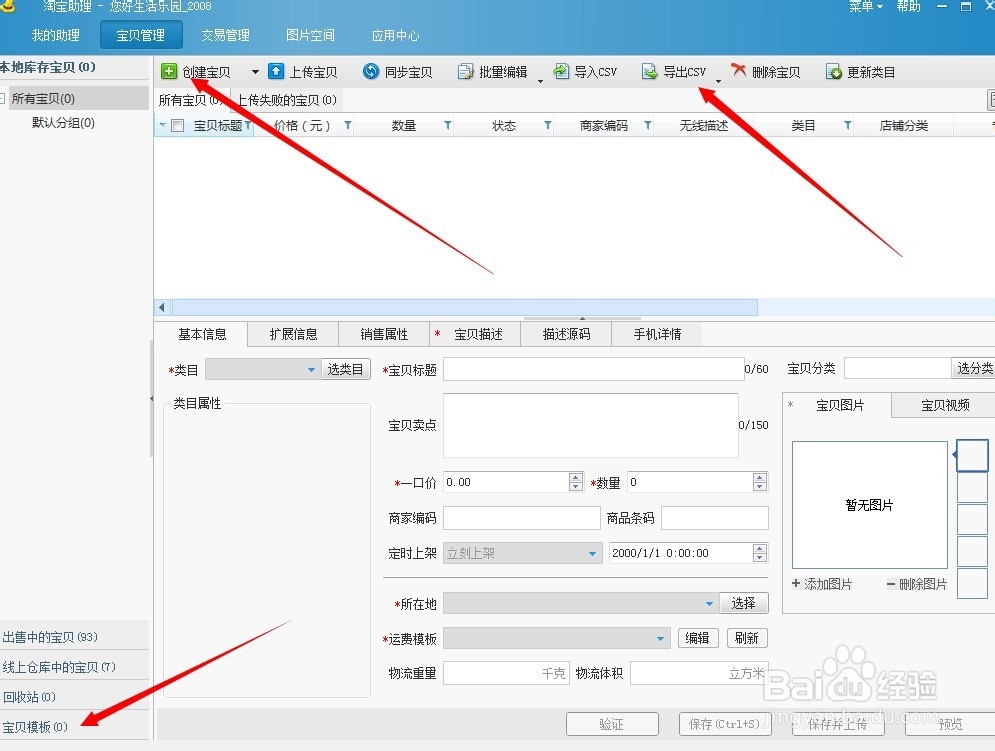This screenshot has width=995, height=751.
Task: Increase 一口价 with stepper arrows
Action: coord(576,477)
